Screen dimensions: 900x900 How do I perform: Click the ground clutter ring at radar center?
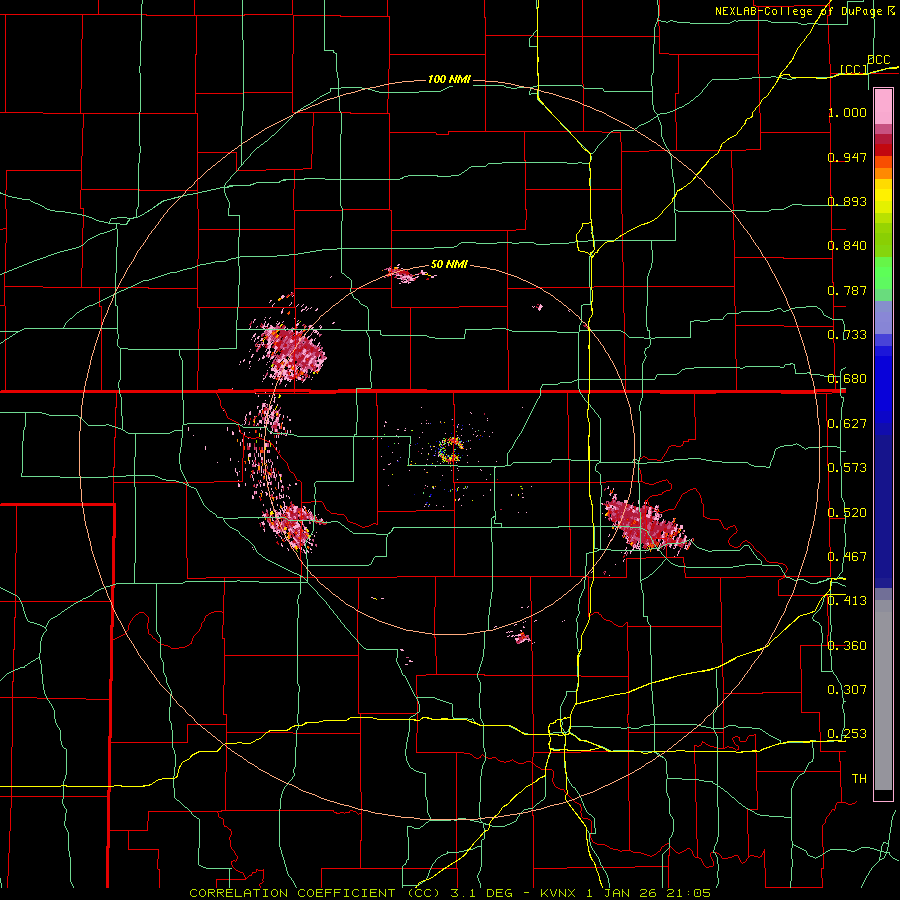(x=451, y=449)
